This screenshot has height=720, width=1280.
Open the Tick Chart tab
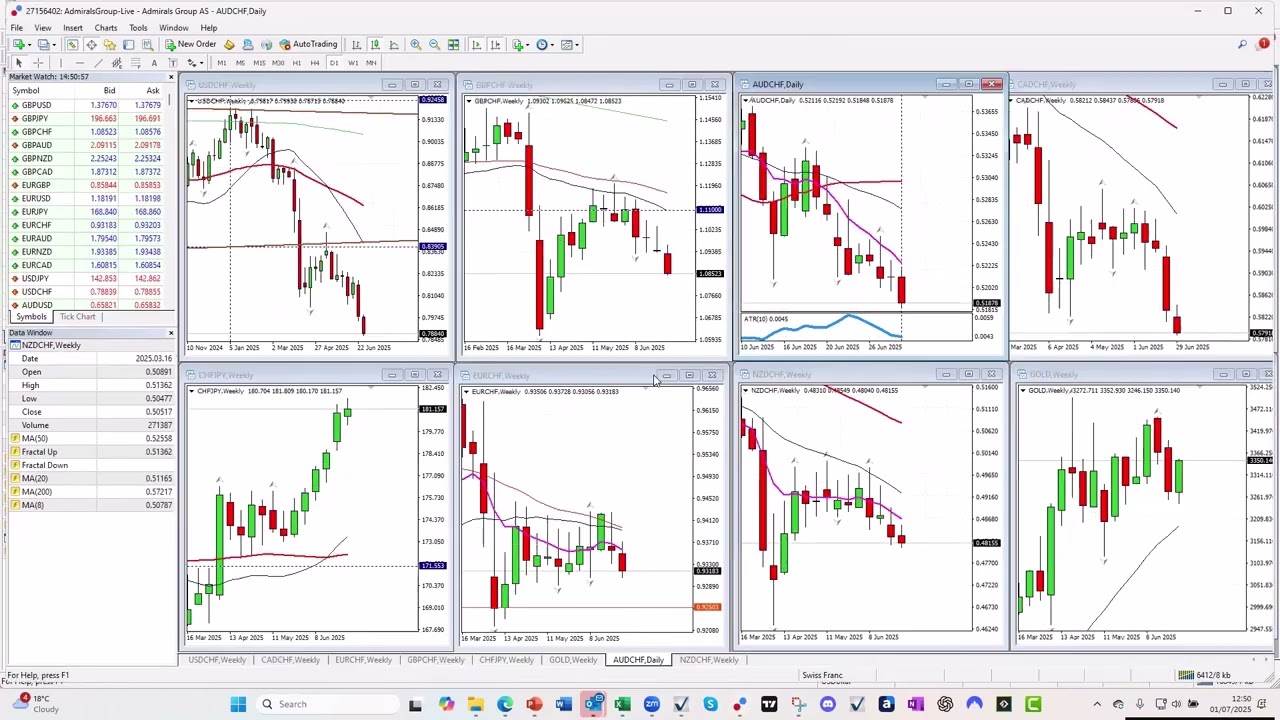point(78,317)
